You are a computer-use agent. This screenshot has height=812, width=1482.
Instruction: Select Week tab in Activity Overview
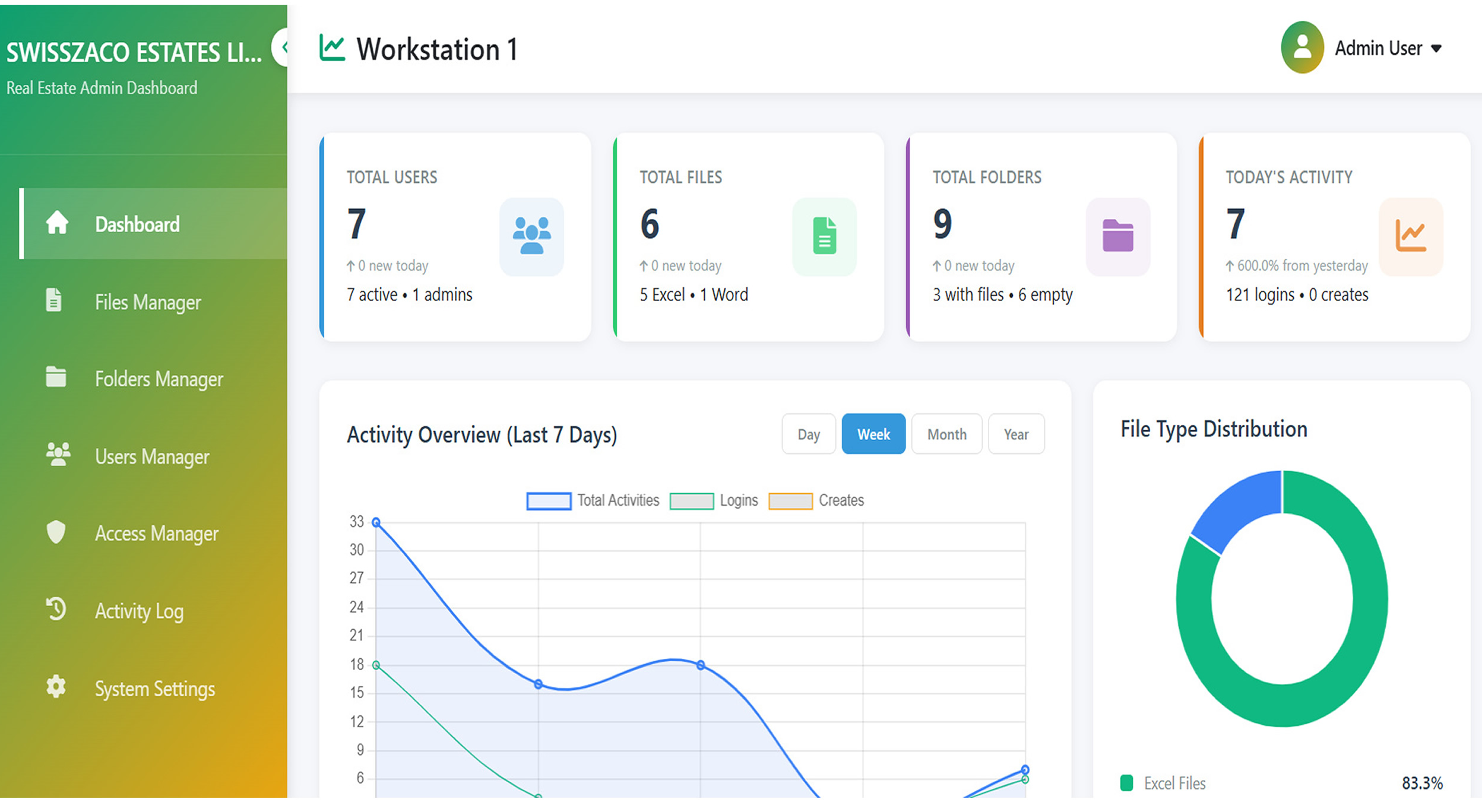pyautogui.click(x=873, y=434)
